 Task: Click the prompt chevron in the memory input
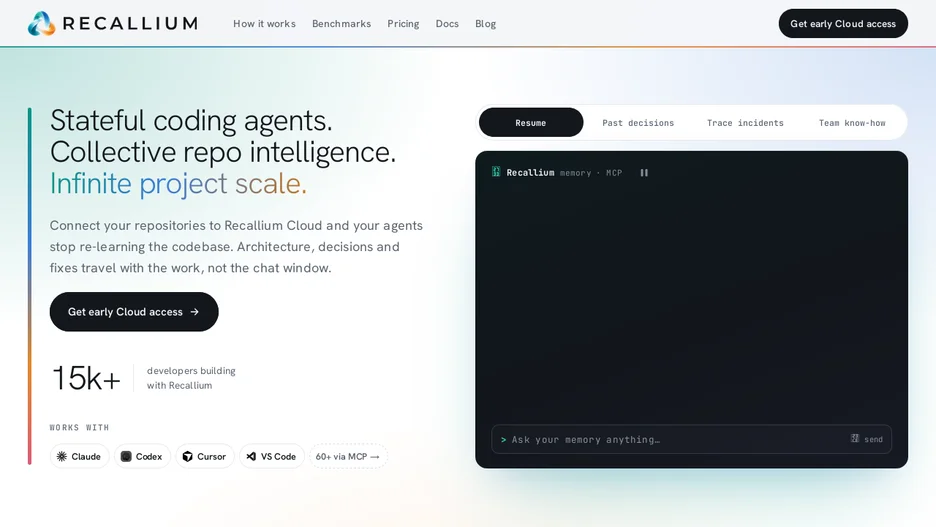click(x=503, y=439)
